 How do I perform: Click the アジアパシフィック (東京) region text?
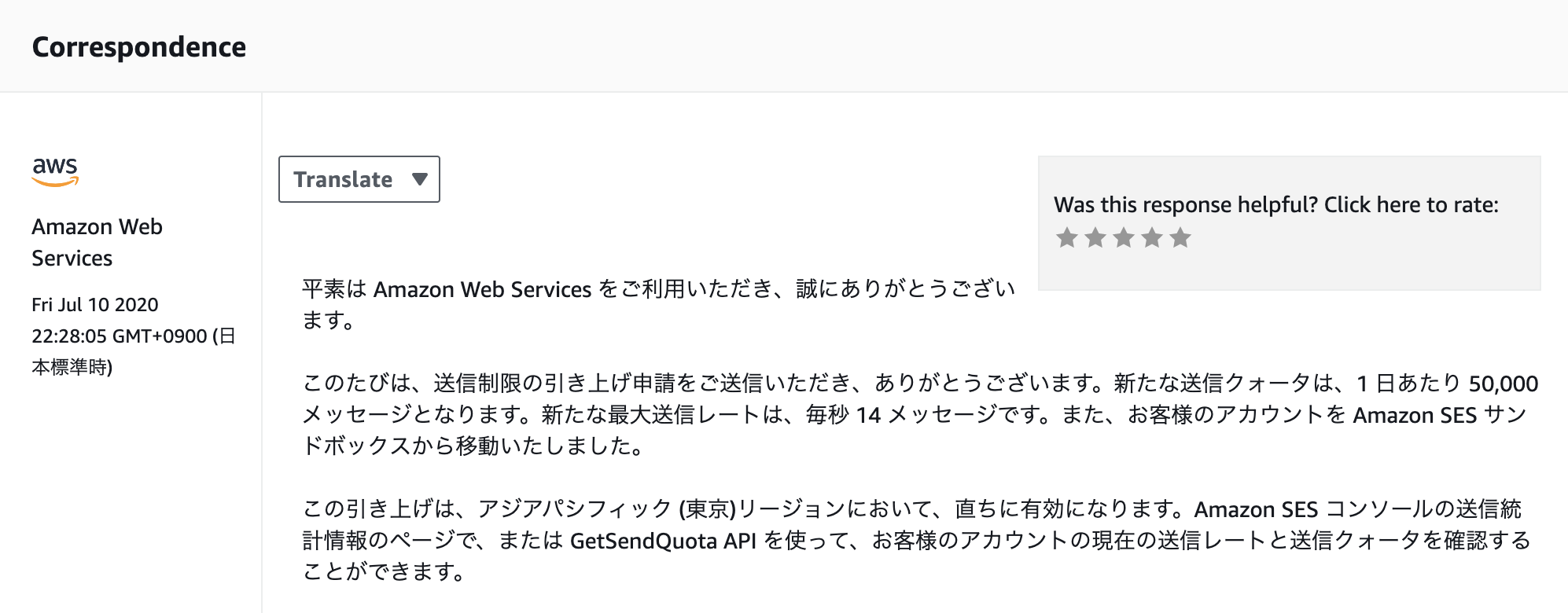[607, 509]
